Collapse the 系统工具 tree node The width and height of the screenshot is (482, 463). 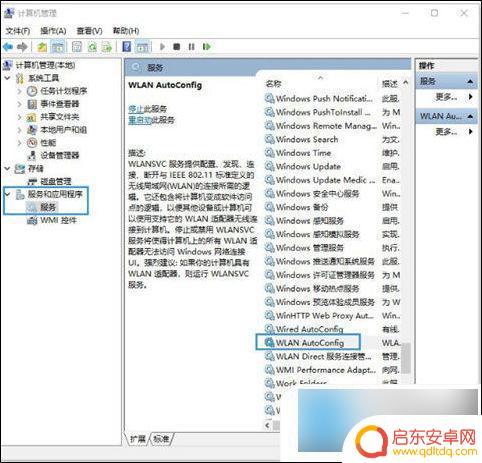click(8, 78)
